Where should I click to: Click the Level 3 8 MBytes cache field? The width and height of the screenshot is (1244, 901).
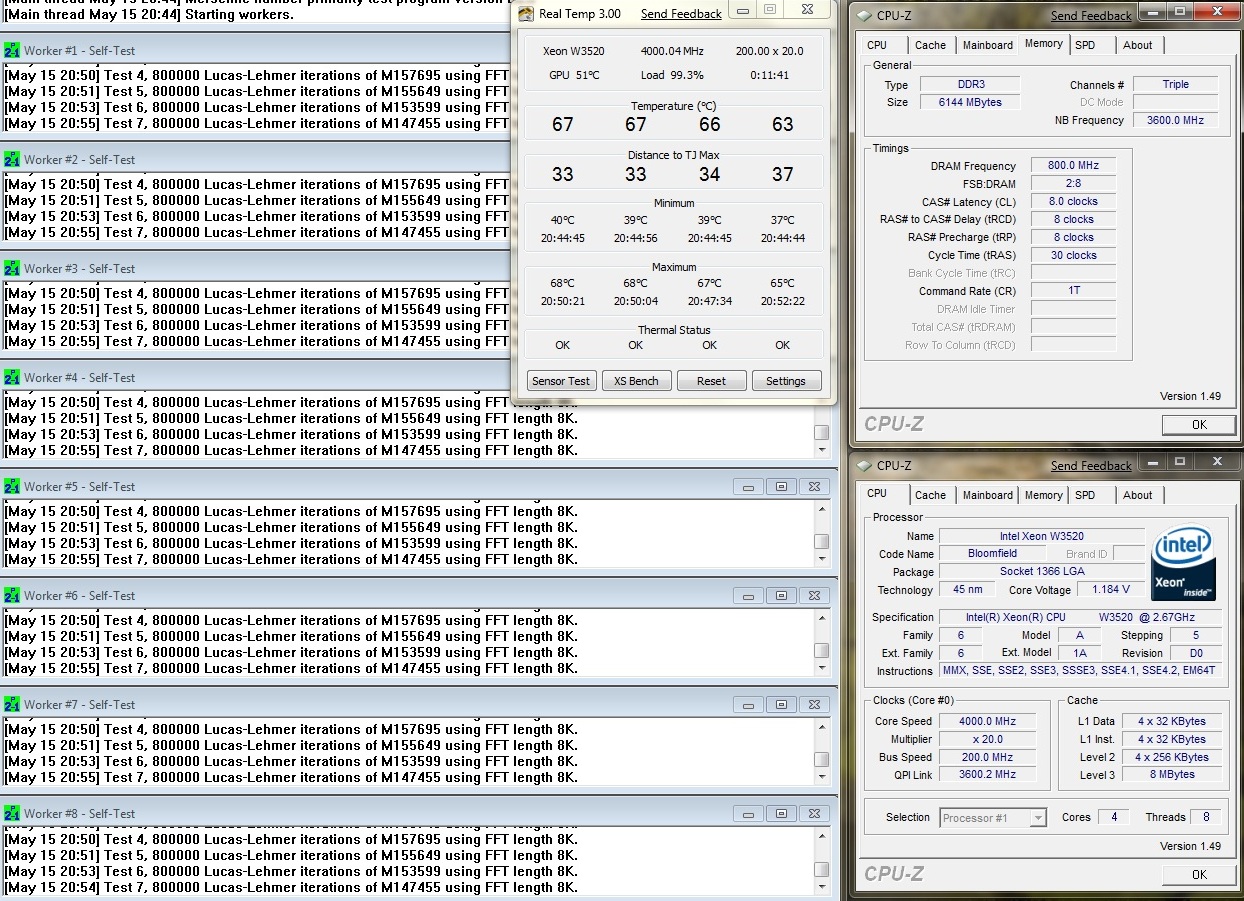[1170, 775]
